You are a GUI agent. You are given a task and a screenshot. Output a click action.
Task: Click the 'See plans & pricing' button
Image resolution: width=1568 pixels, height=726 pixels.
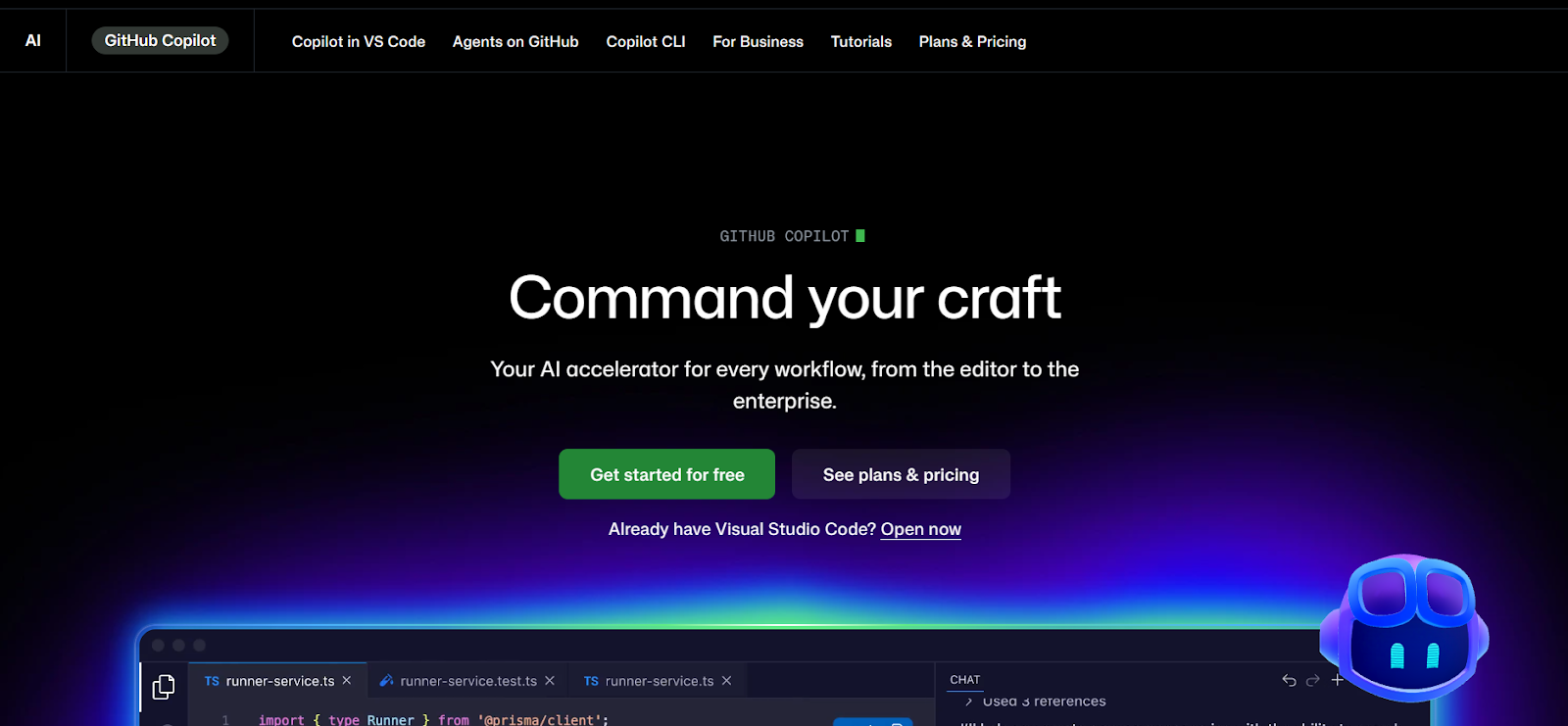click(x=902, y=474)
